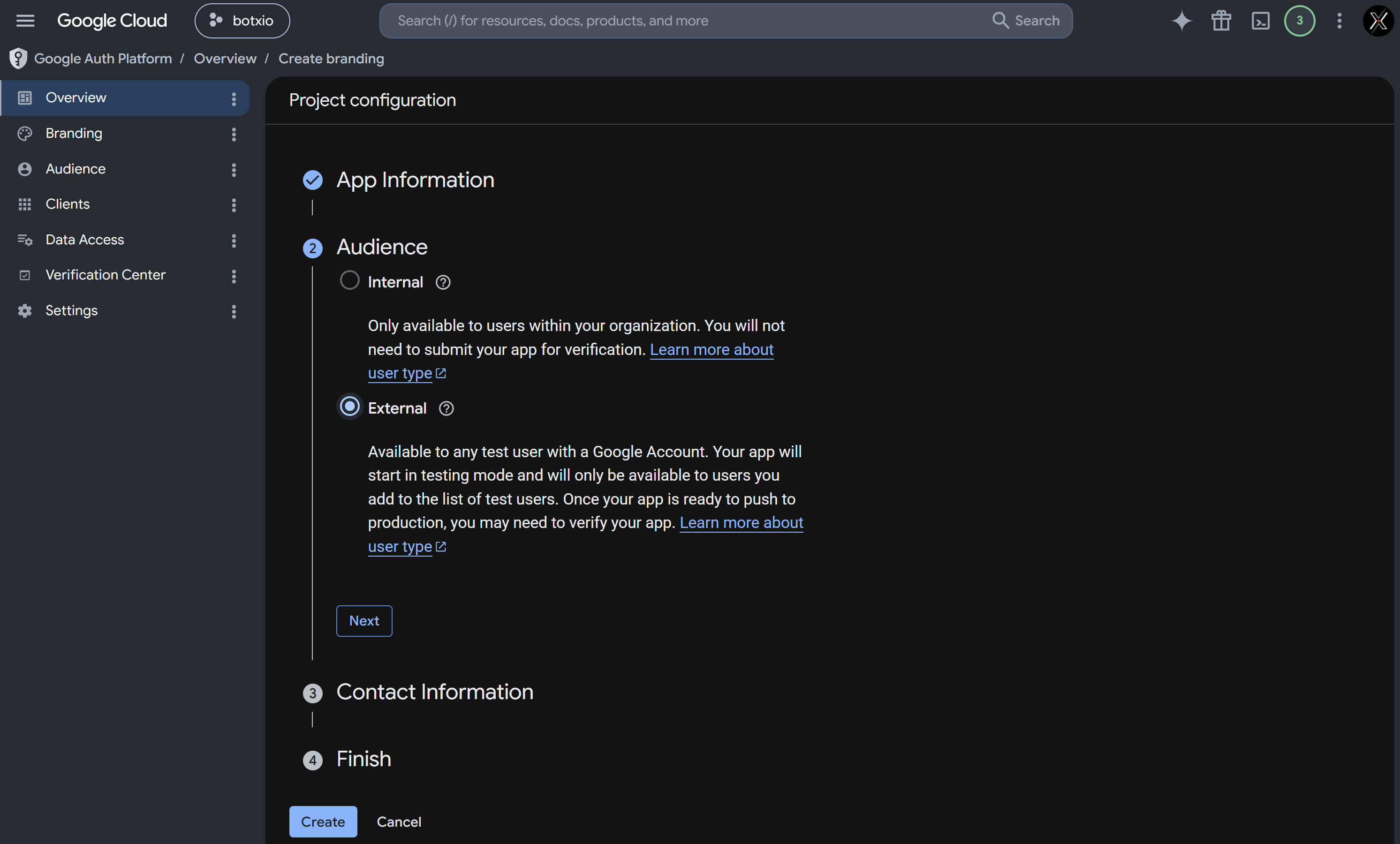Open Audience row three-dot menu
Screen dimensions: 1400x844
[x=234, y=170]
